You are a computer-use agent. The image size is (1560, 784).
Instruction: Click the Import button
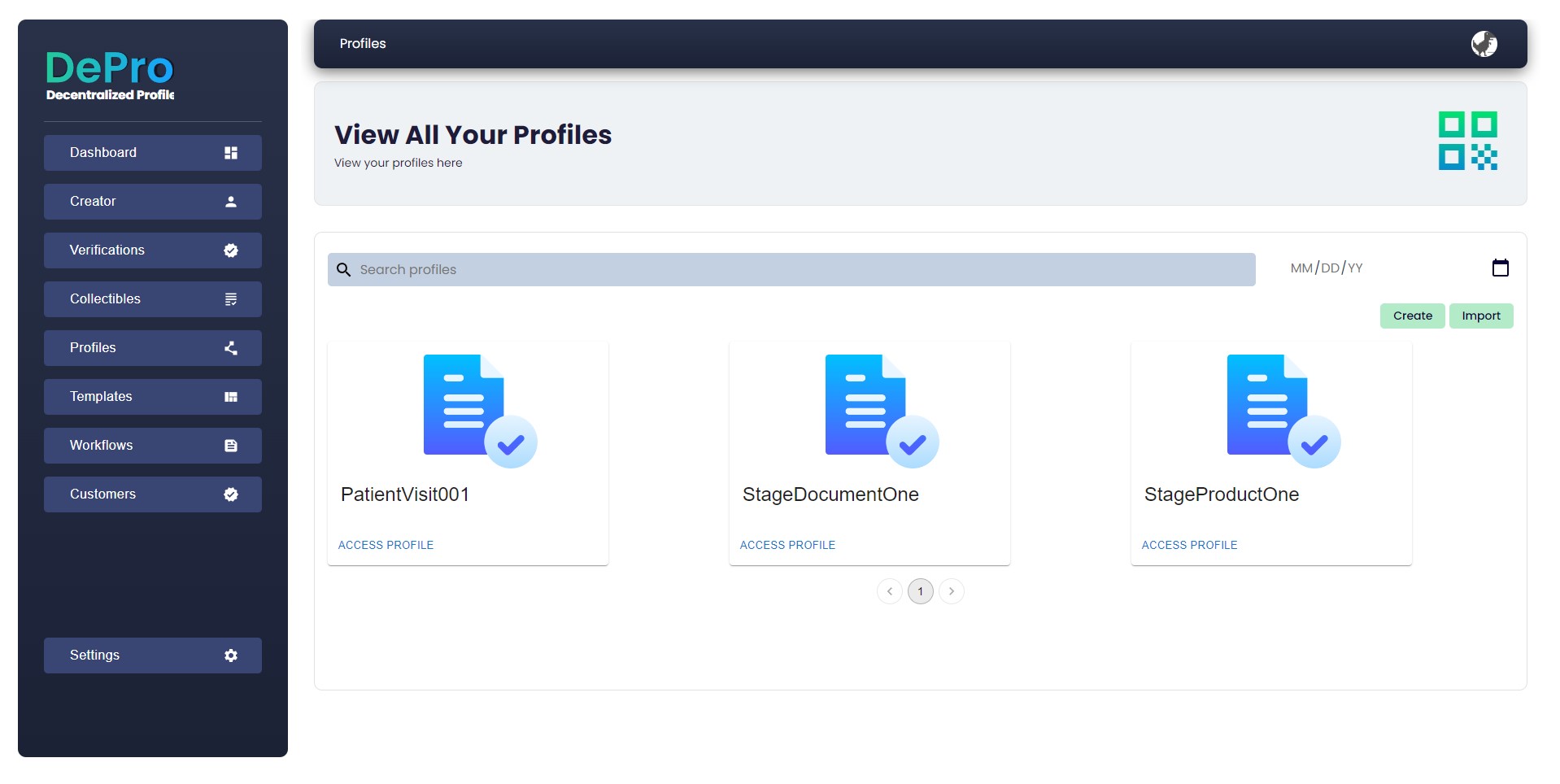1480,316
